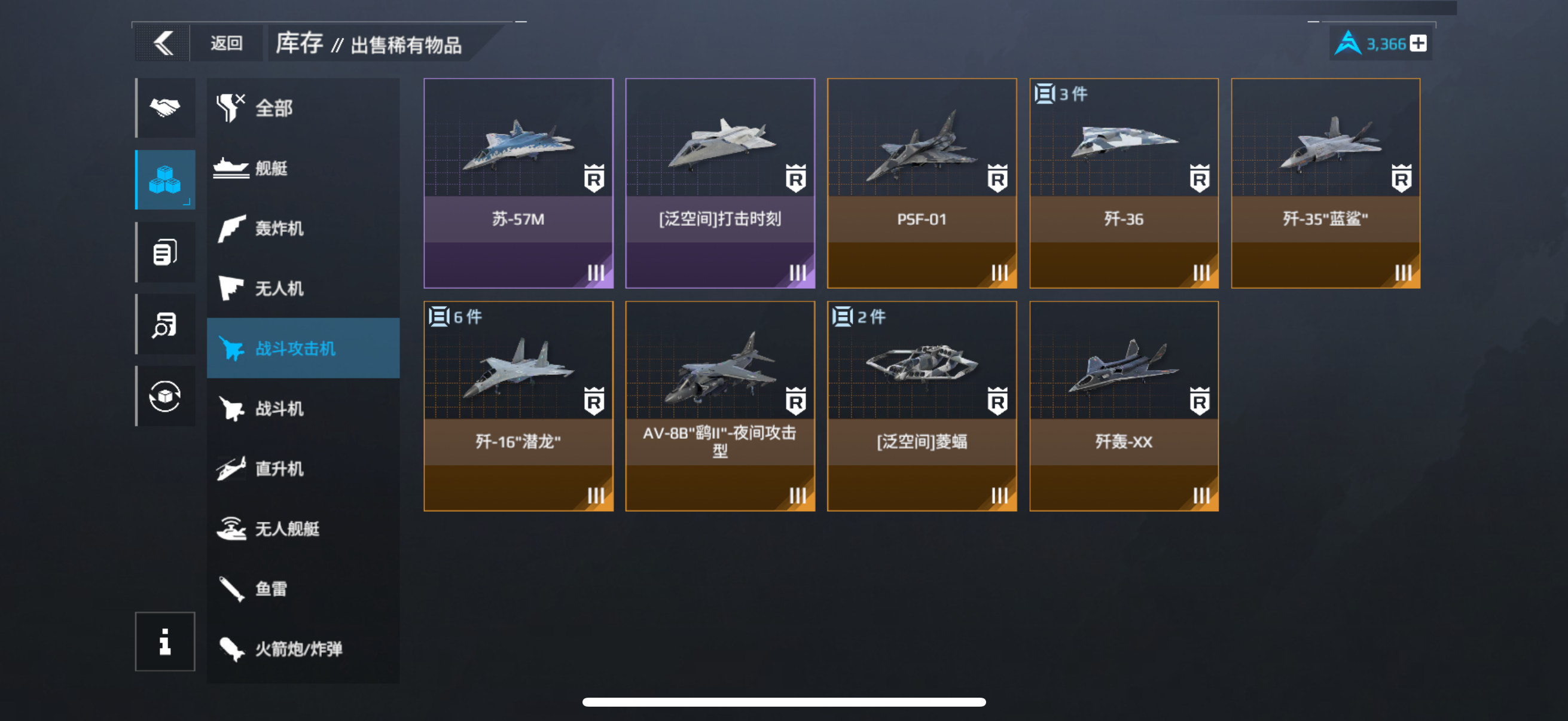Viewport: 1568px width, 721px height.
Task: Open the rotating box exchange icon
Action: 165,396
